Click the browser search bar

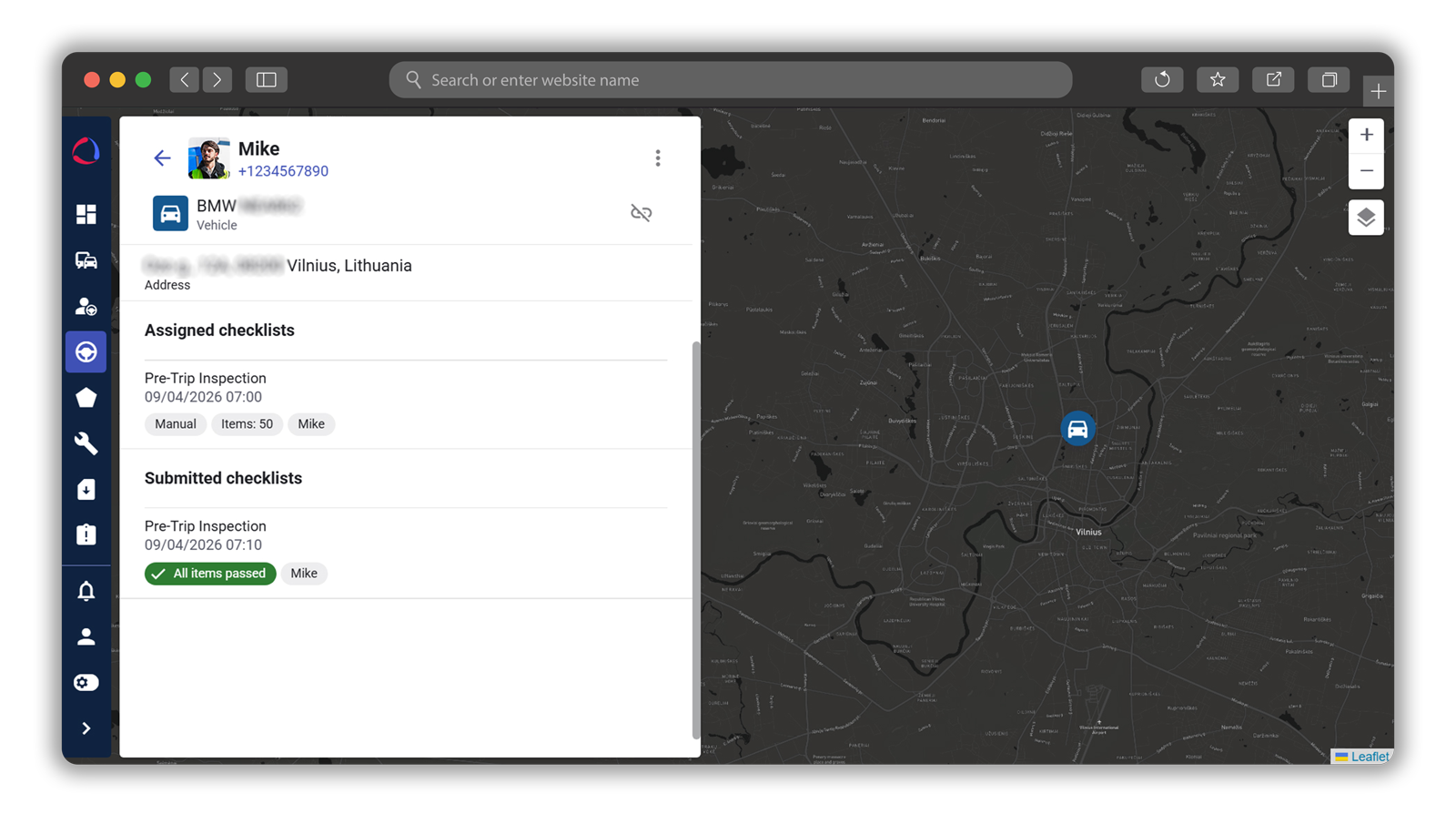point(728,79)
